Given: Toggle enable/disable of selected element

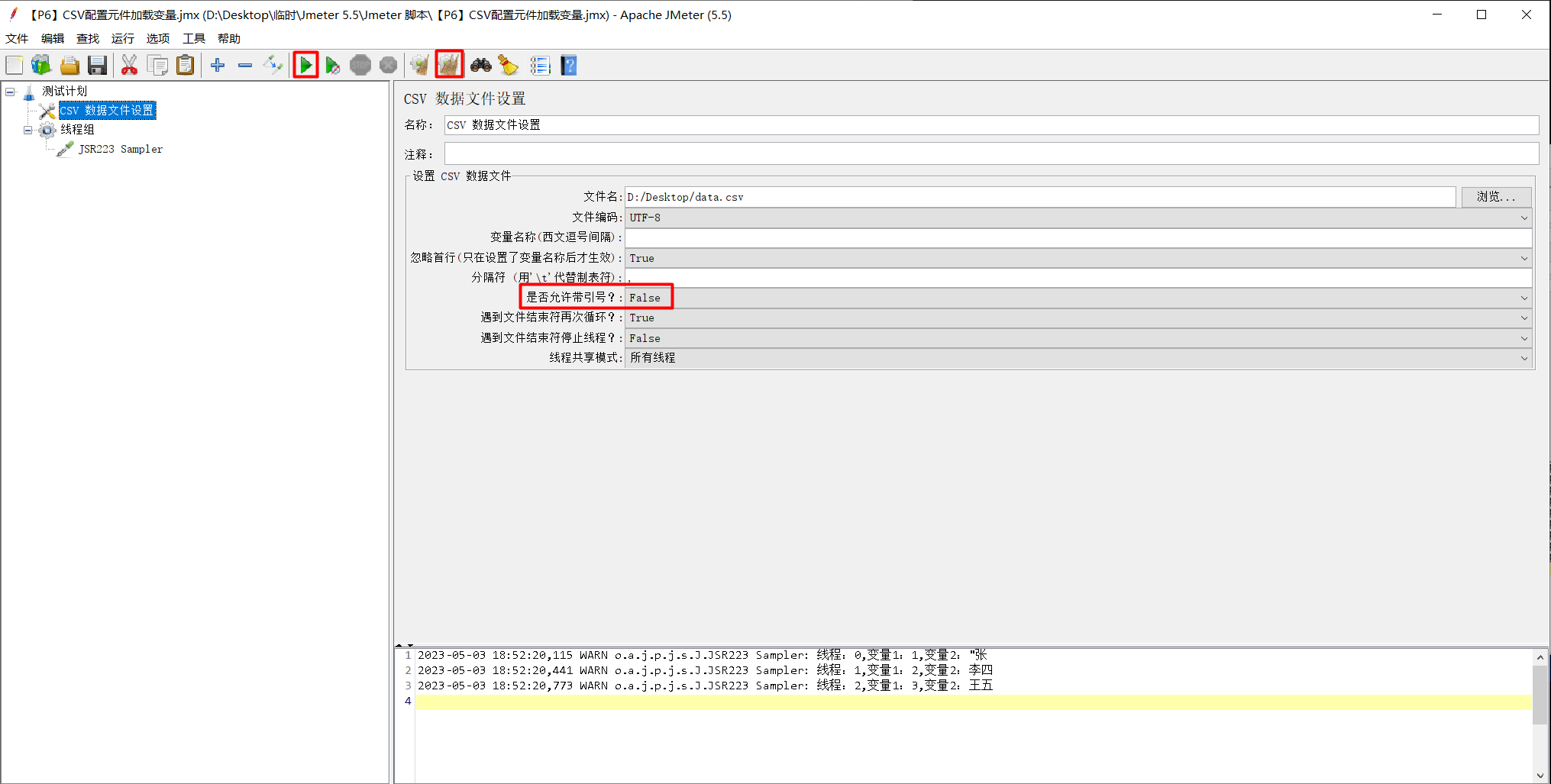Looking at the screenshot, I should click(273, 66).
